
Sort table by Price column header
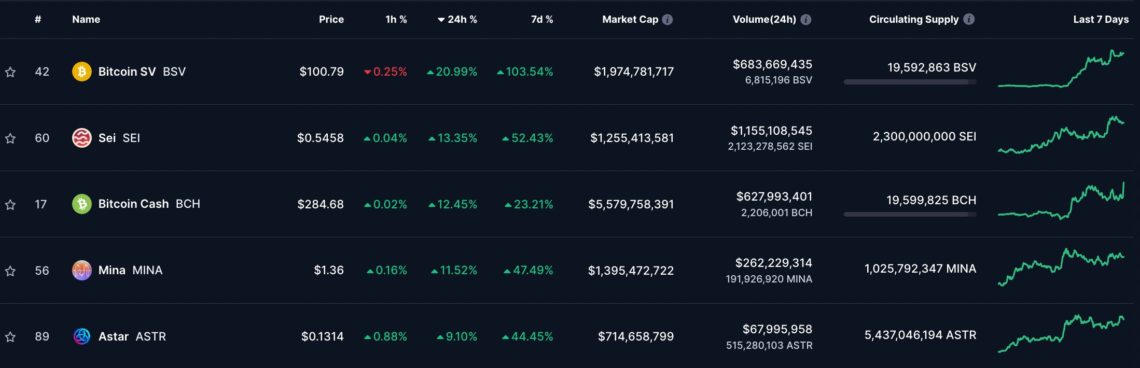(x=332, y=20)
